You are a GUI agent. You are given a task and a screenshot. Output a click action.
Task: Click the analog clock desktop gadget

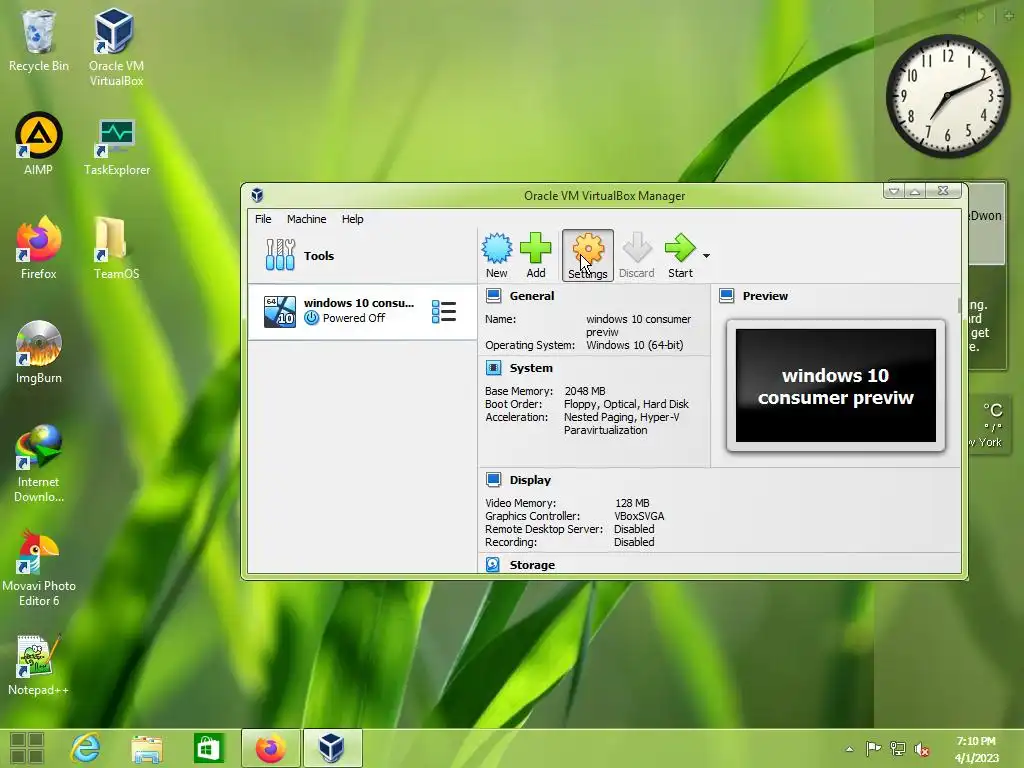(948, 96)
